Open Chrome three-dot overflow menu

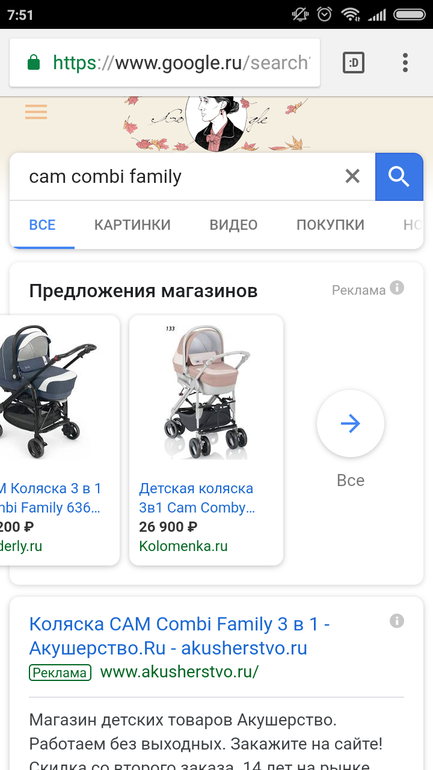pyautogui.click(x=405, y=63)
